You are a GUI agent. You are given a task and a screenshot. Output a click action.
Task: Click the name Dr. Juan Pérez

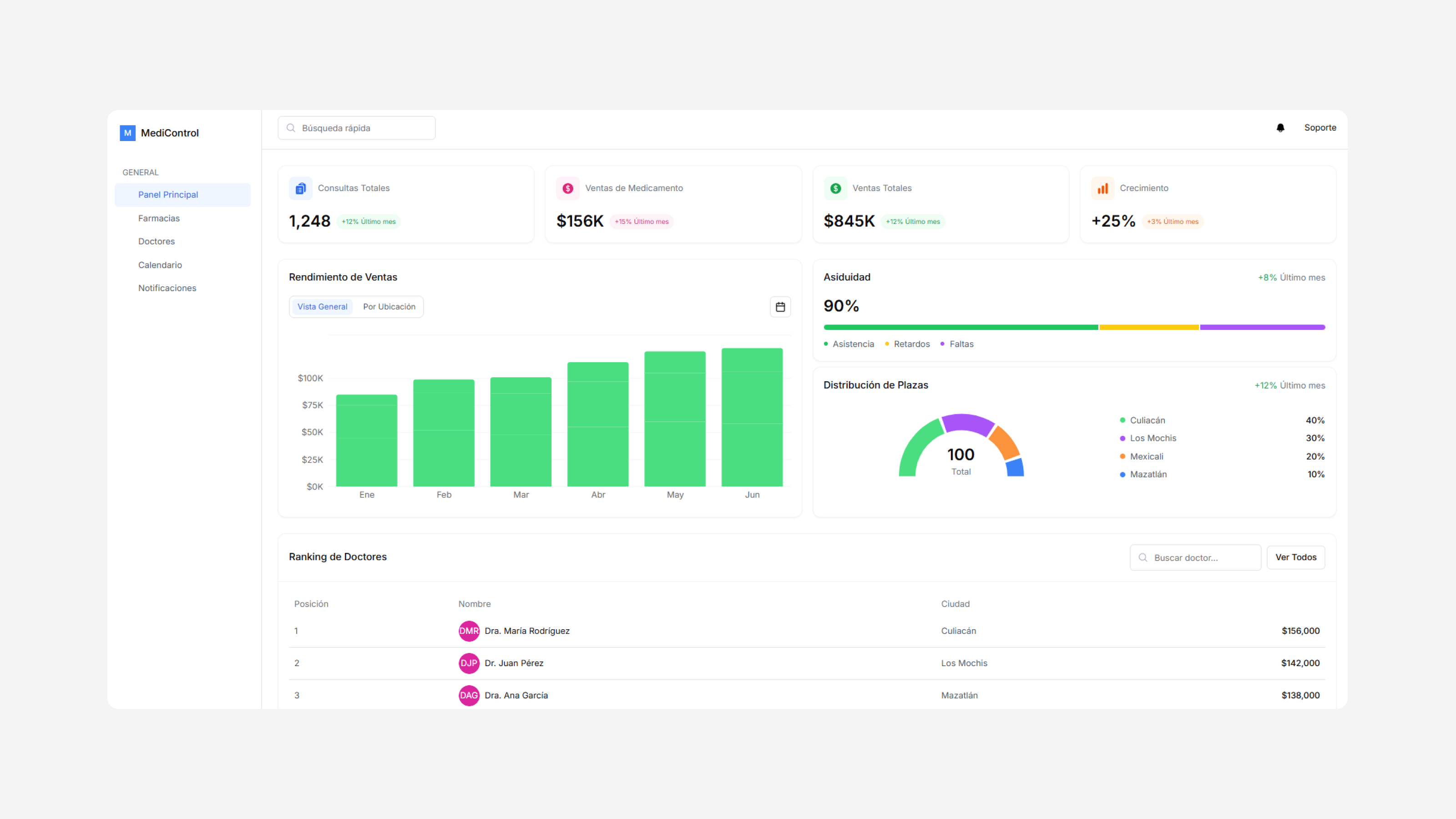[x=514, y=663]
